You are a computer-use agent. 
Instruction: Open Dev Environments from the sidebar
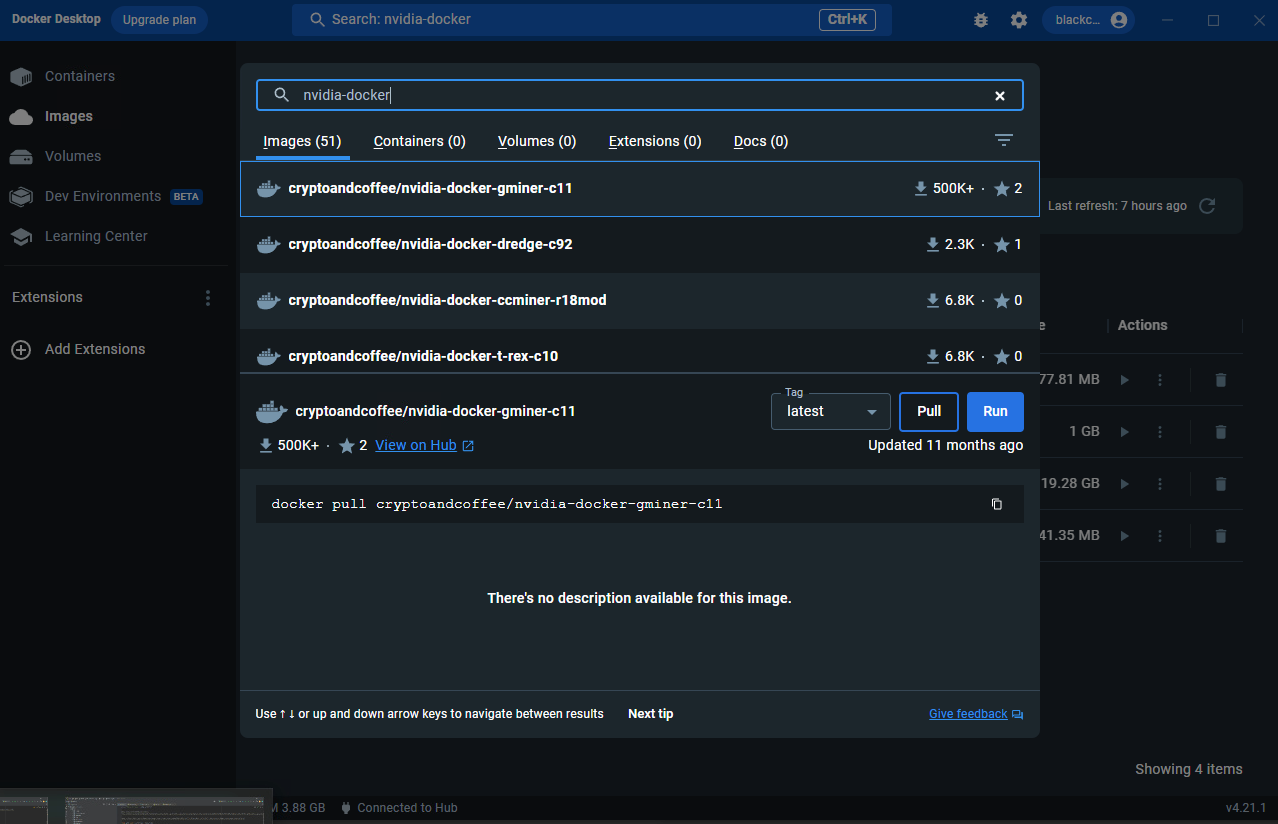coord(102,196)
